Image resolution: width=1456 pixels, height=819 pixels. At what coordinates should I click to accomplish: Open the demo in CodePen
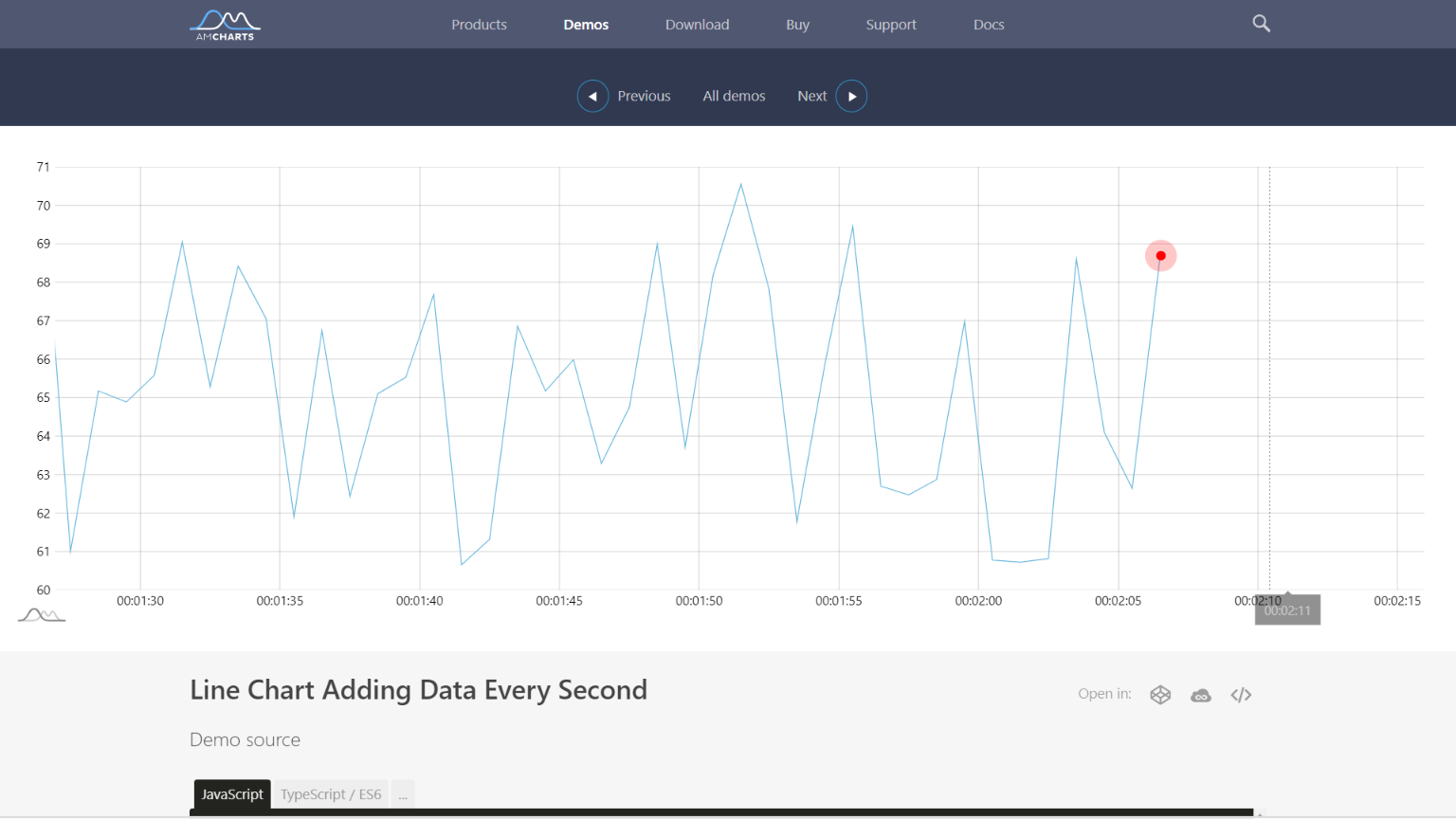pos(1160,694)
